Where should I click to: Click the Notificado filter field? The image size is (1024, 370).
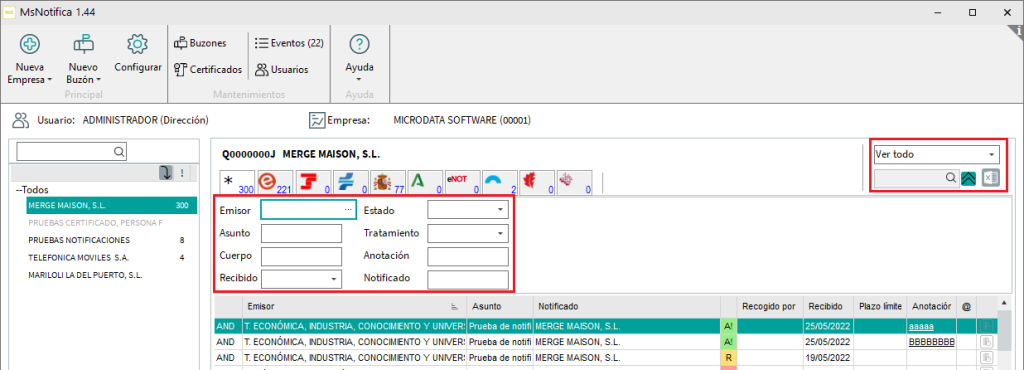click(468, 279)
